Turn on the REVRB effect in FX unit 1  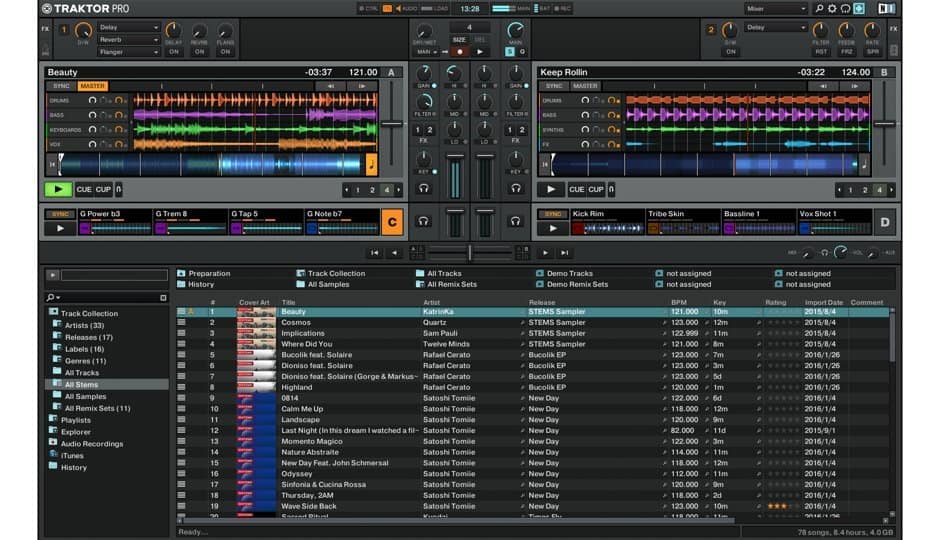pyautogui.click(x=199, y=52)
